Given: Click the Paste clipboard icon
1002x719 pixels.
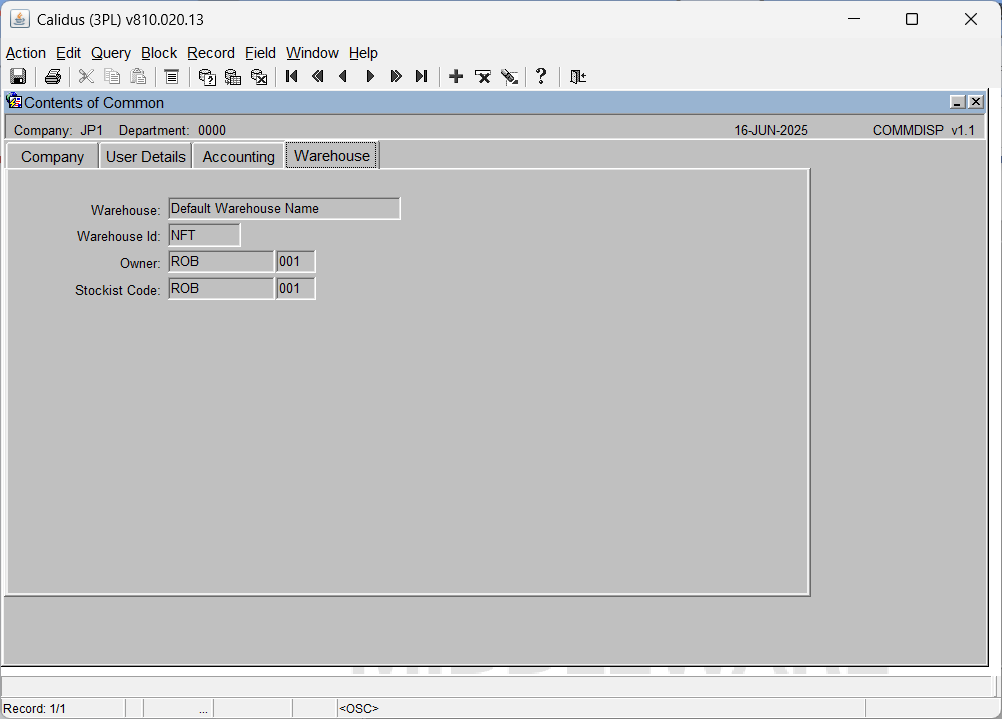Looking at the screenshot, I should [138, 77].
